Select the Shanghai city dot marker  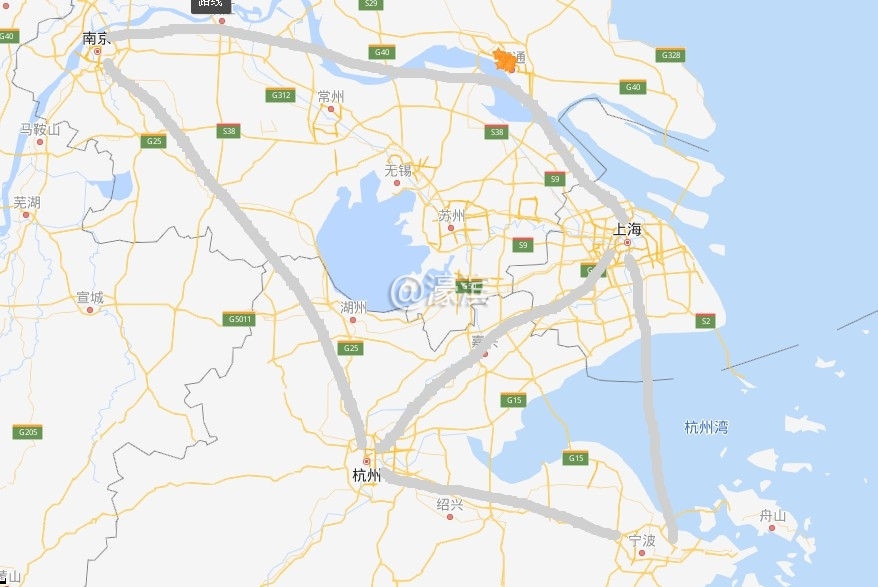pyautogui.click(x=627, y=243)
